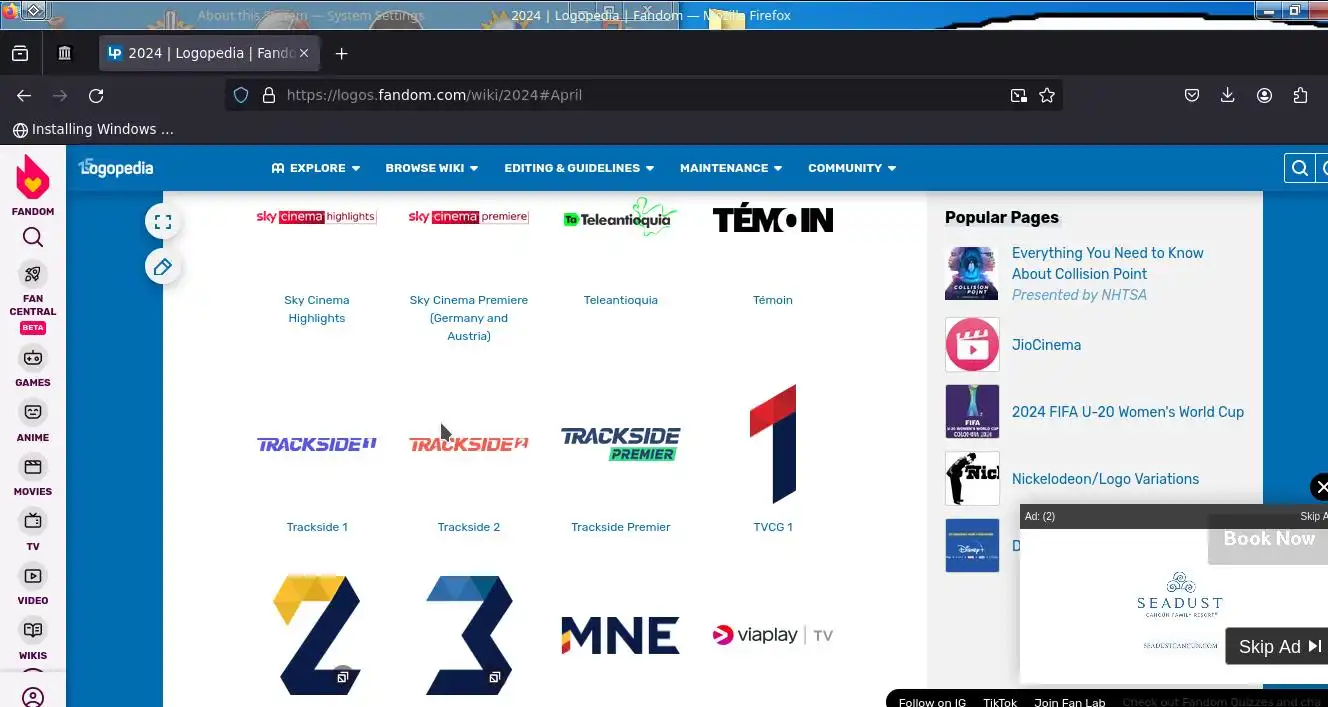This screenshot has width=1328, height=707.
Task: Click Follow on IG link
Action: (932, 702)
